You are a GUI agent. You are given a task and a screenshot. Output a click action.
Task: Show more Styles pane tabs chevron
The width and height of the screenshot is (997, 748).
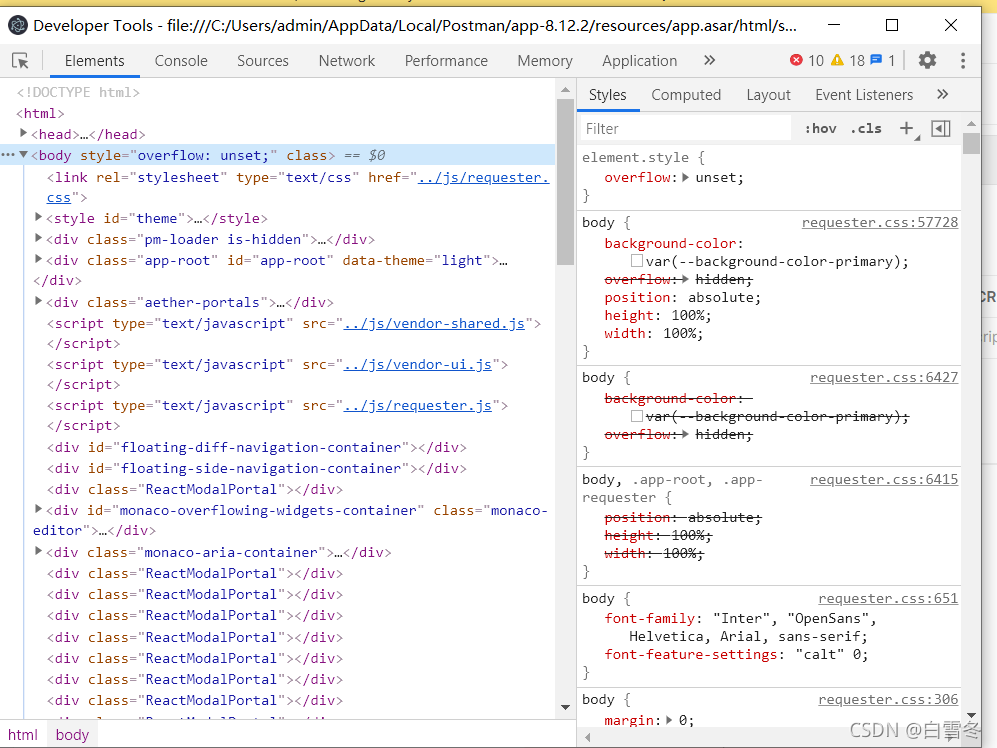tap(942, 94)
